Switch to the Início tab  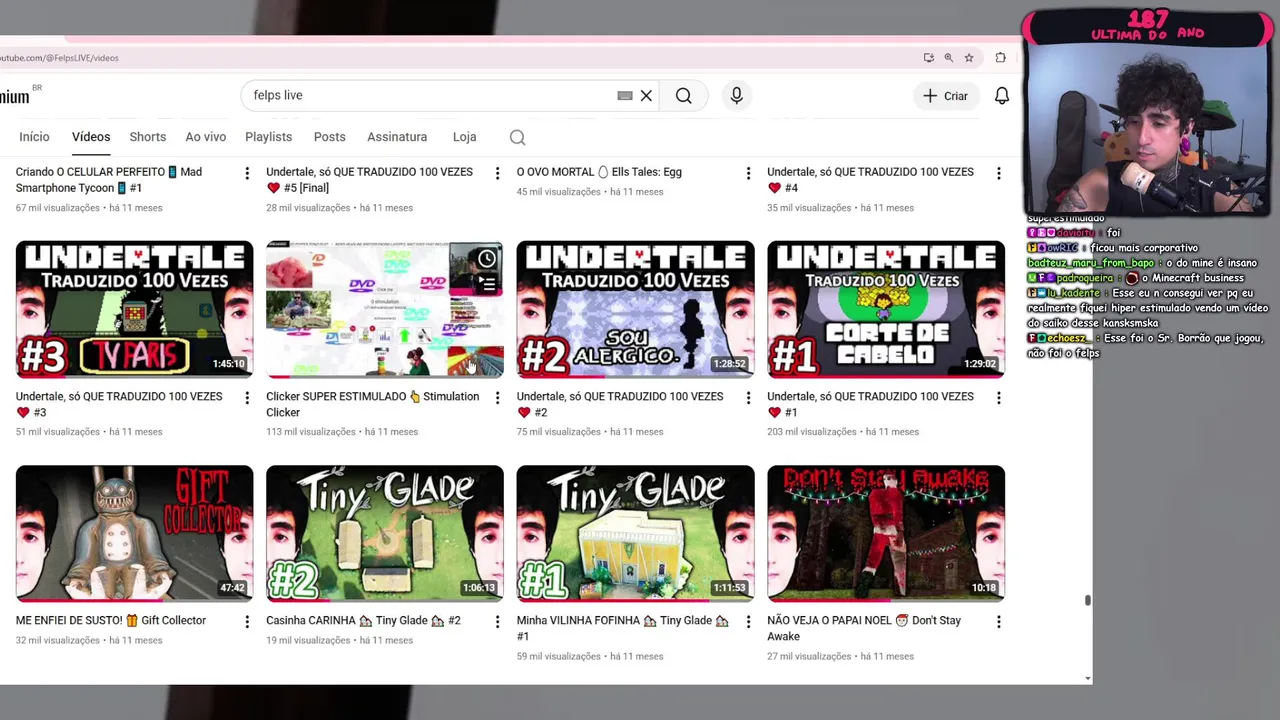34,137
